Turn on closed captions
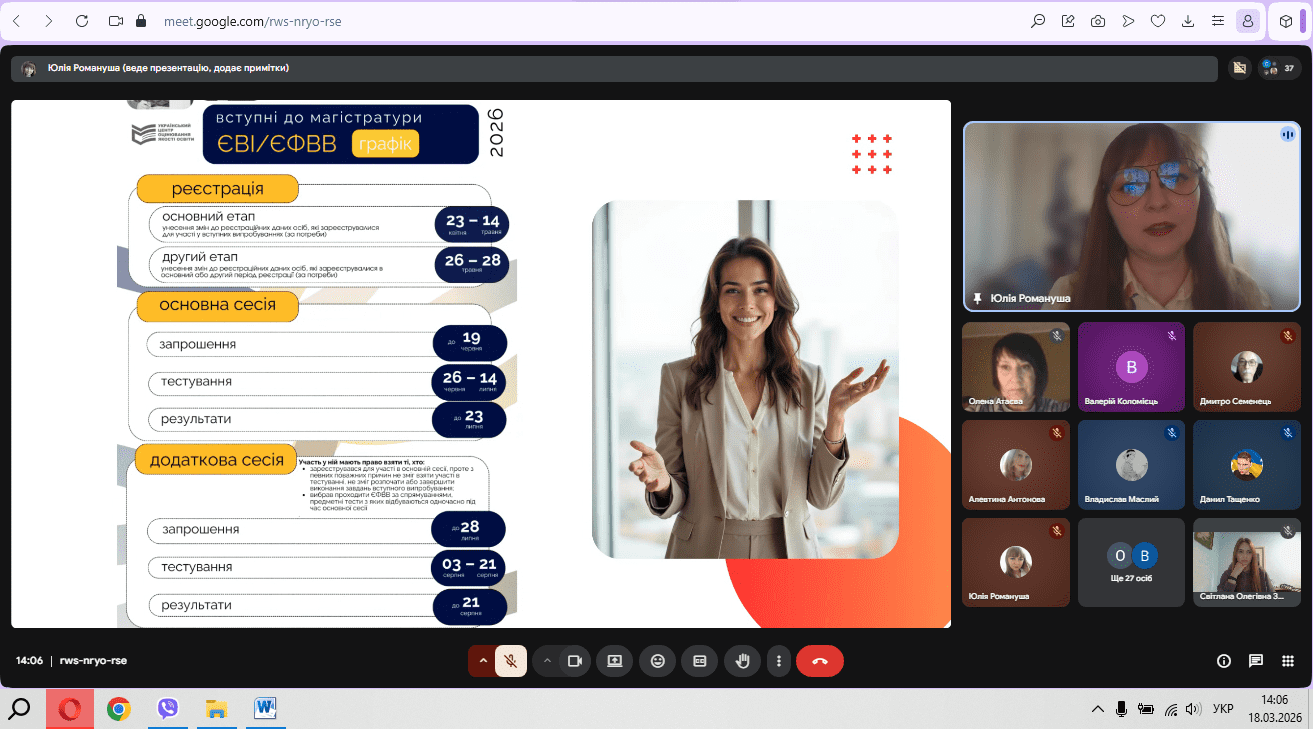 pyautogui.click(x=700, y=661)
